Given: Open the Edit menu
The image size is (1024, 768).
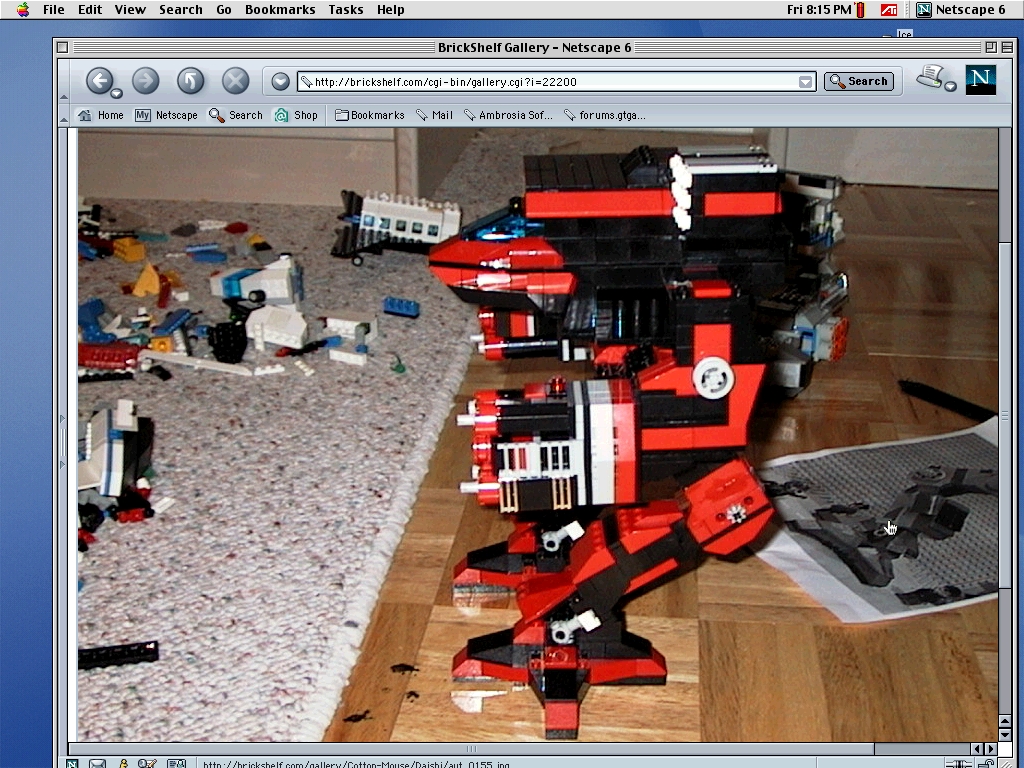Looking at the screenshot, I should (x=89, y=9).
